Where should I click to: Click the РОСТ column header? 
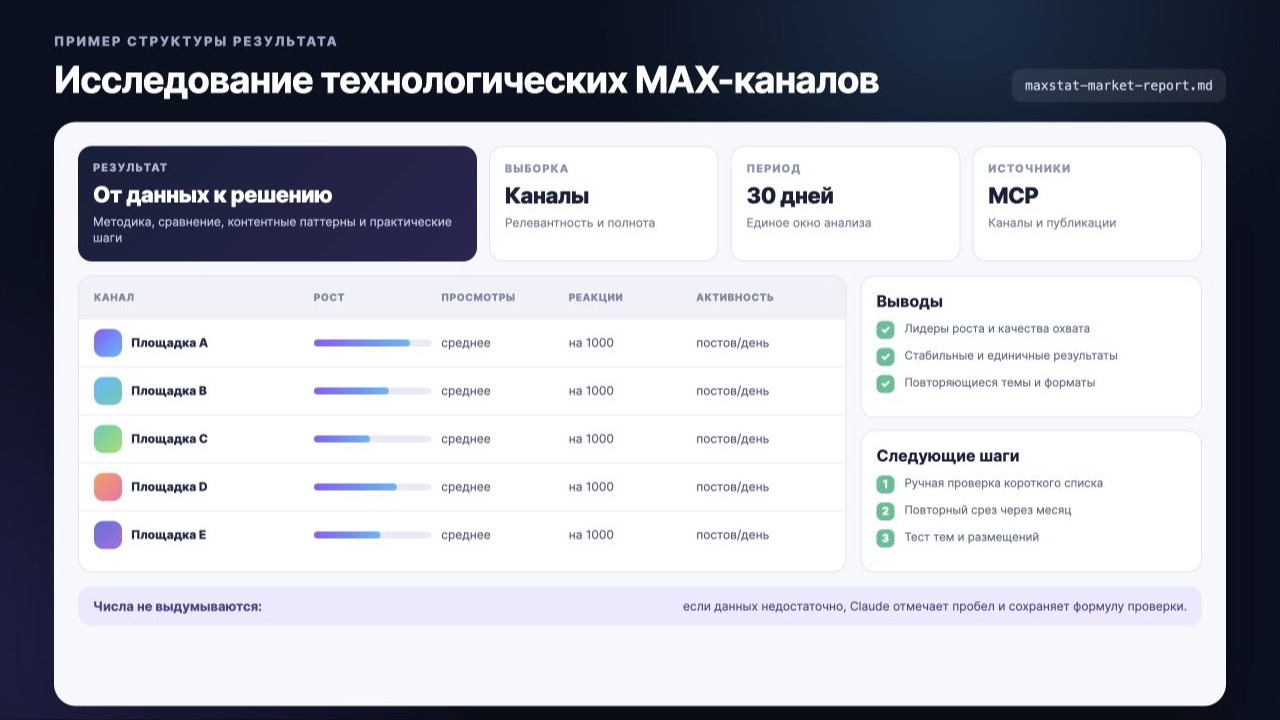[x=329, y=298]
